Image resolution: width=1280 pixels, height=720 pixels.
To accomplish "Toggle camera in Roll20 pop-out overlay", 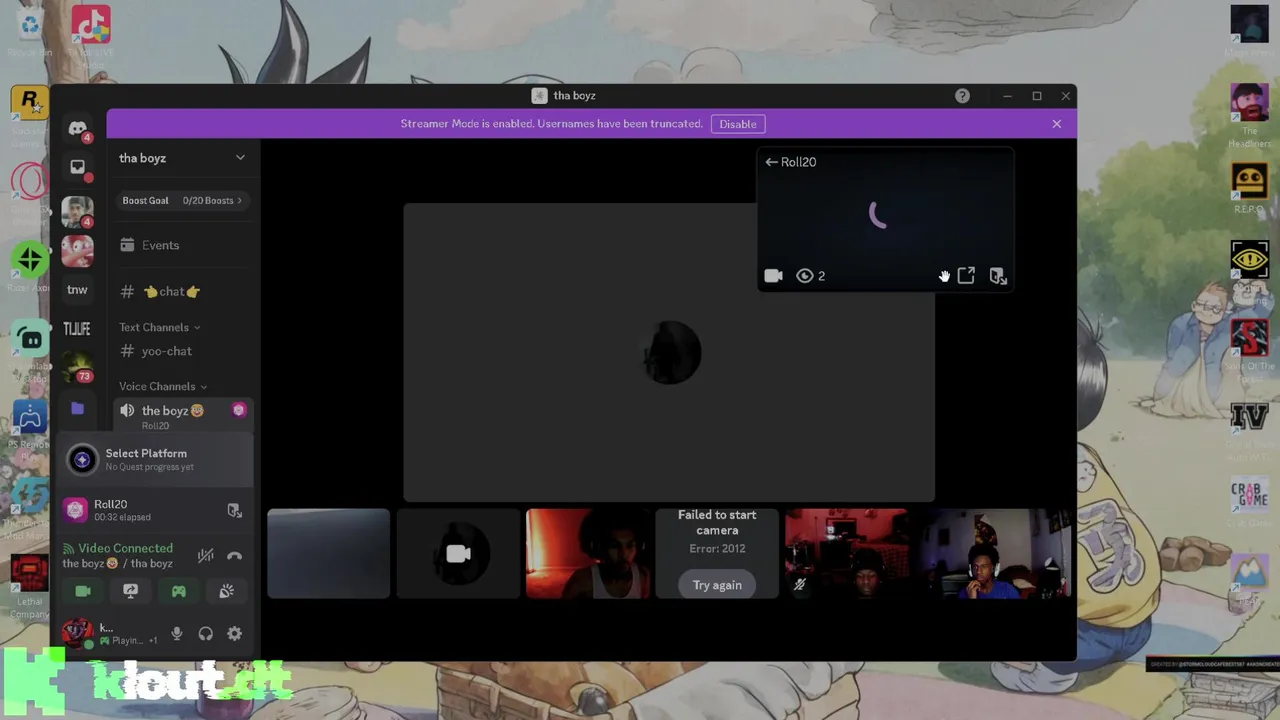I will click(773, 276).
